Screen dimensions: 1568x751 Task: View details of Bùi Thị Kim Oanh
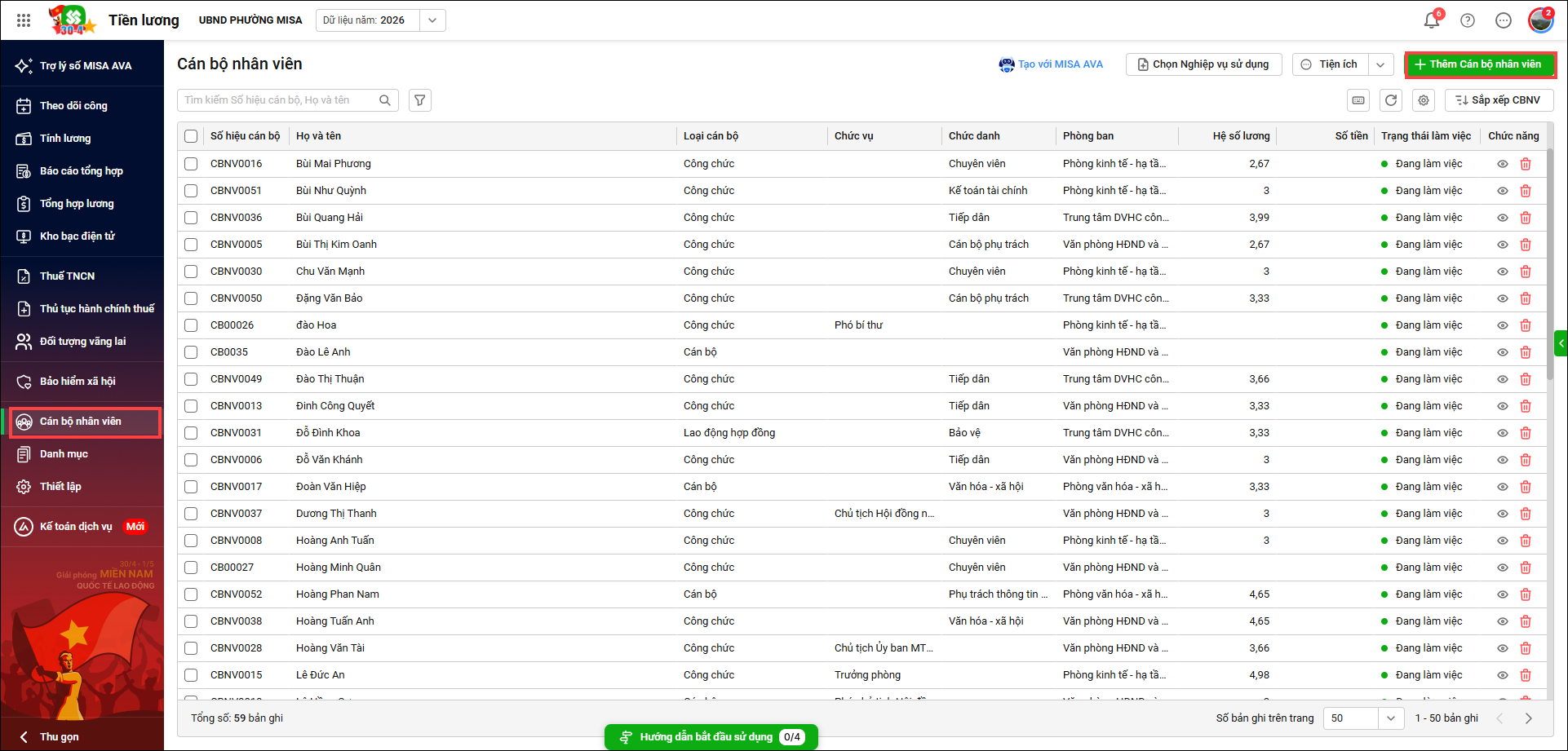(x=1503, y=245)
